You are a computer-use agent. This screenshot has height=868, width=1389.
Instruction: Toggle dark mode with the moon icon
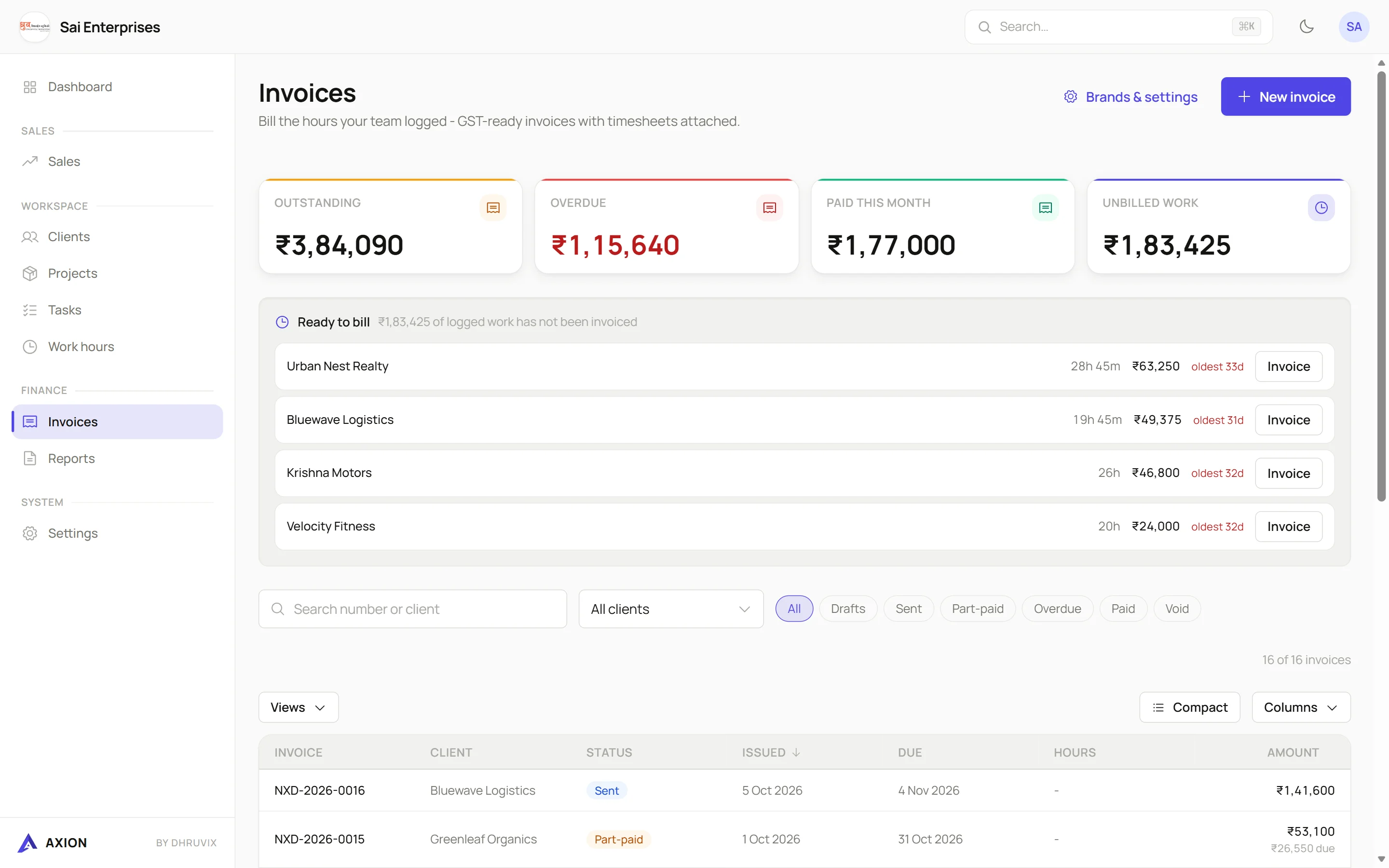coord(1307,27)
